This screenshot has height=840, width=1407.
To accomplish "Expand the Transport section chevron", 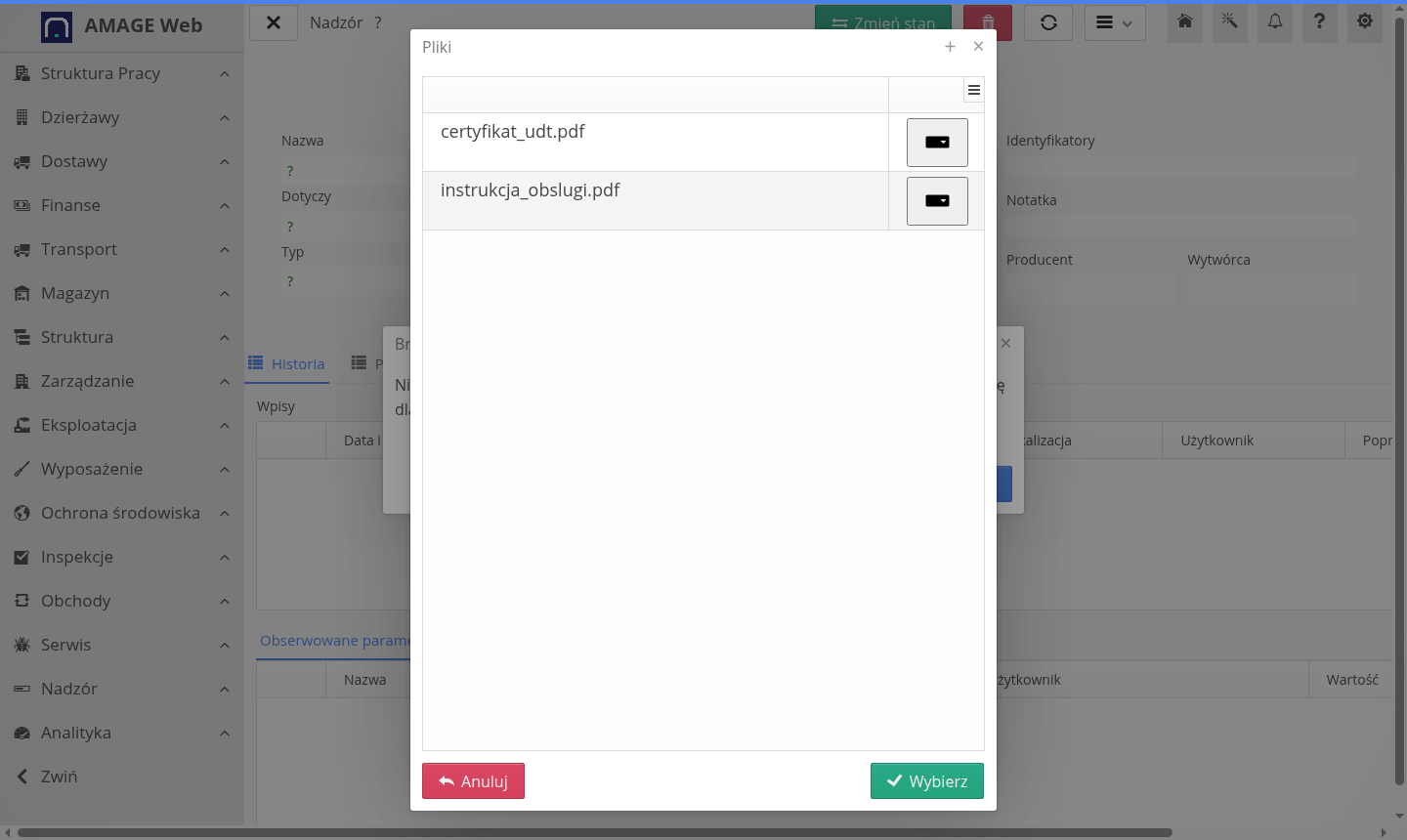I will click(225, 250).
